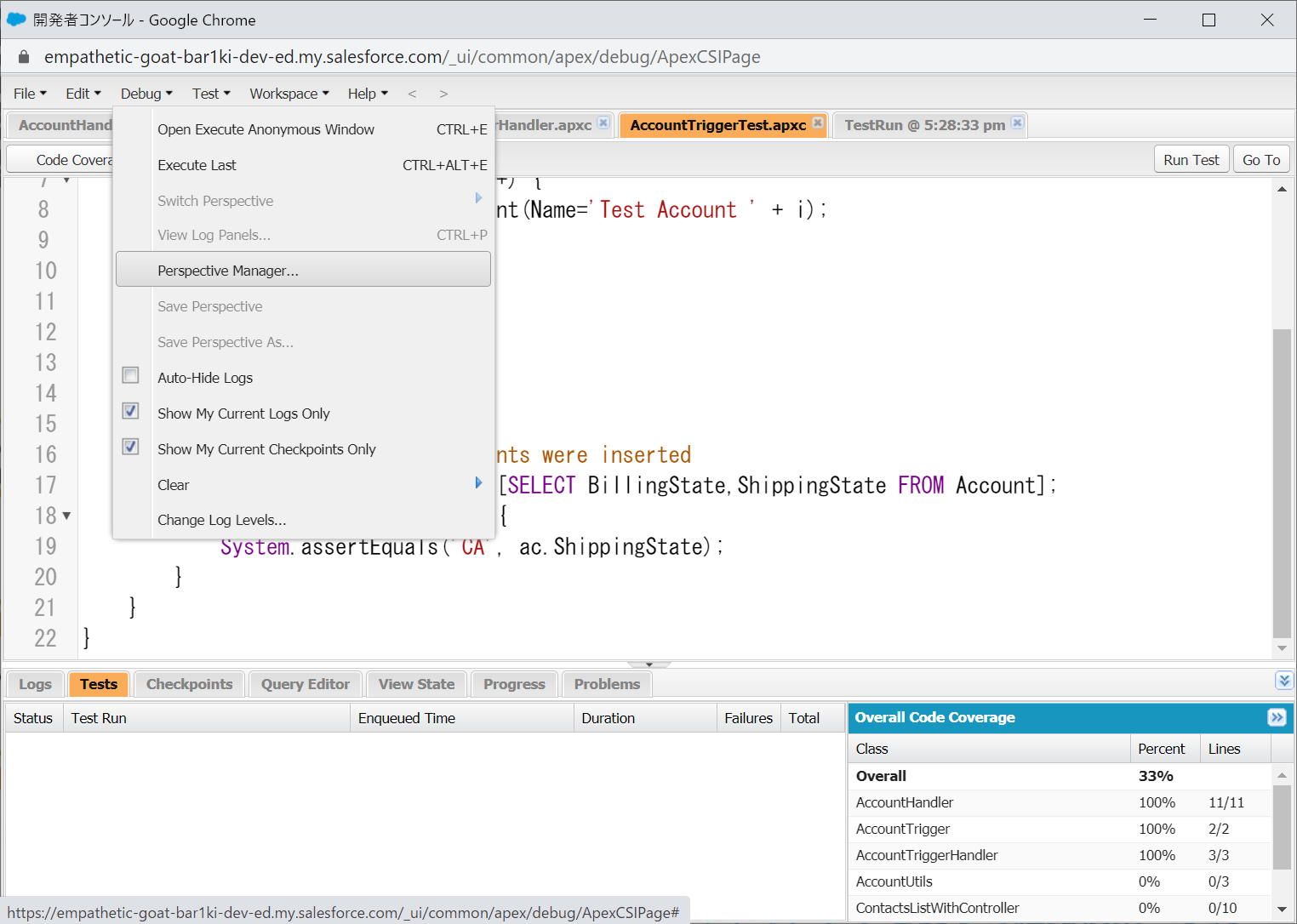Image resolution: width=1297 pixels, height=924 pixels.
Task: Open the Problems tab
Action: point(607,684)
